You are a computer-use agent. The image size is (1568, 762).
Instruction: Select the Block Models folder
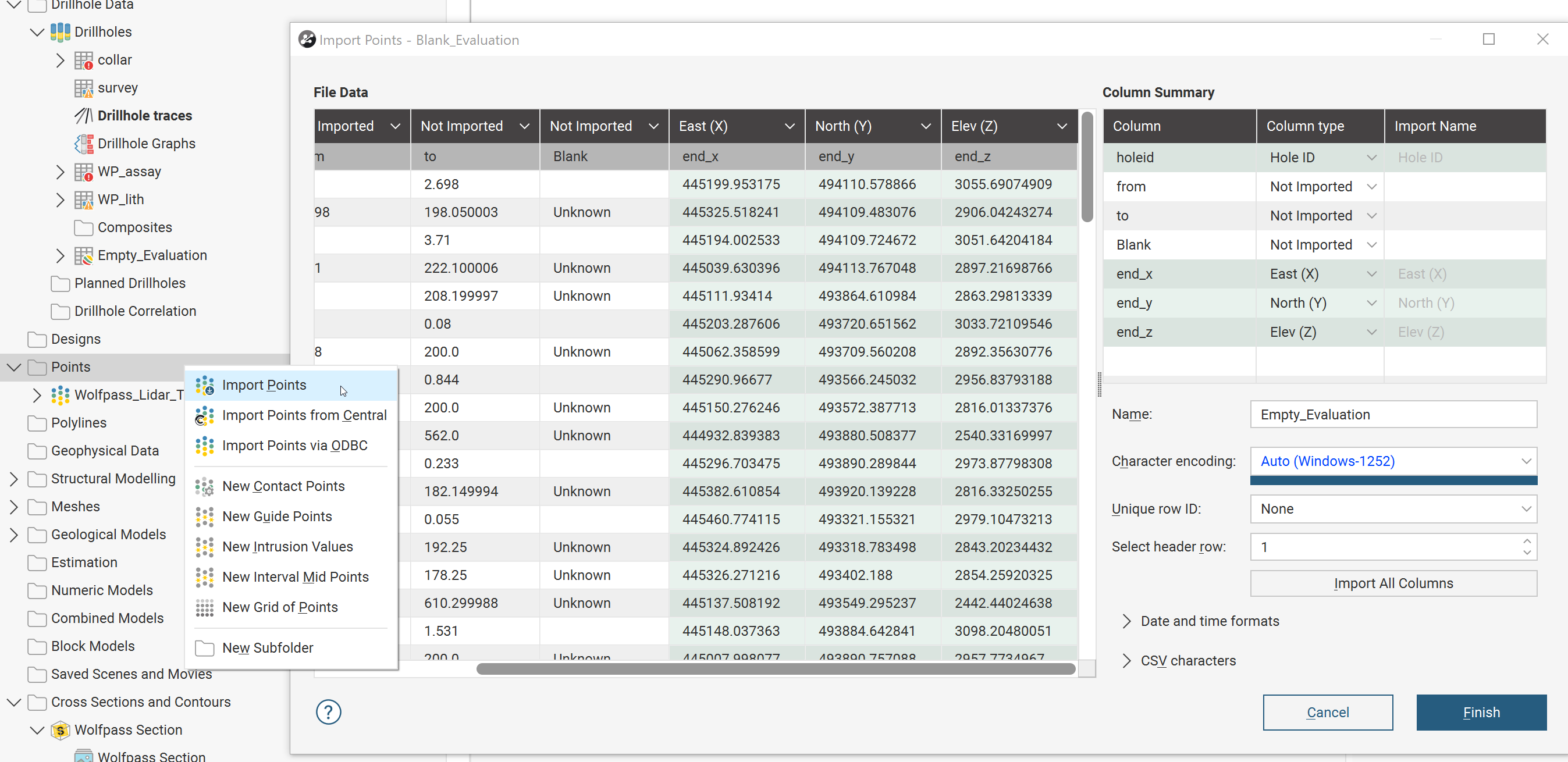point(93,646)
